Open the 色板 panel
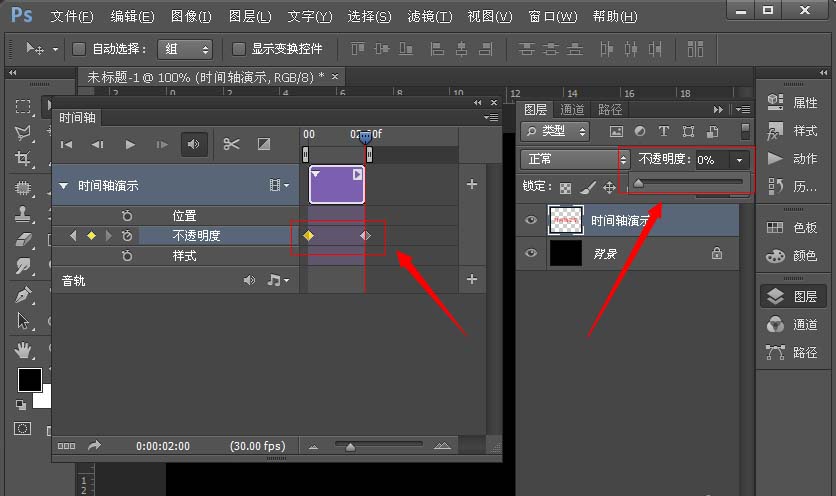This screenshot has height=496, width=836. [793, 228]
